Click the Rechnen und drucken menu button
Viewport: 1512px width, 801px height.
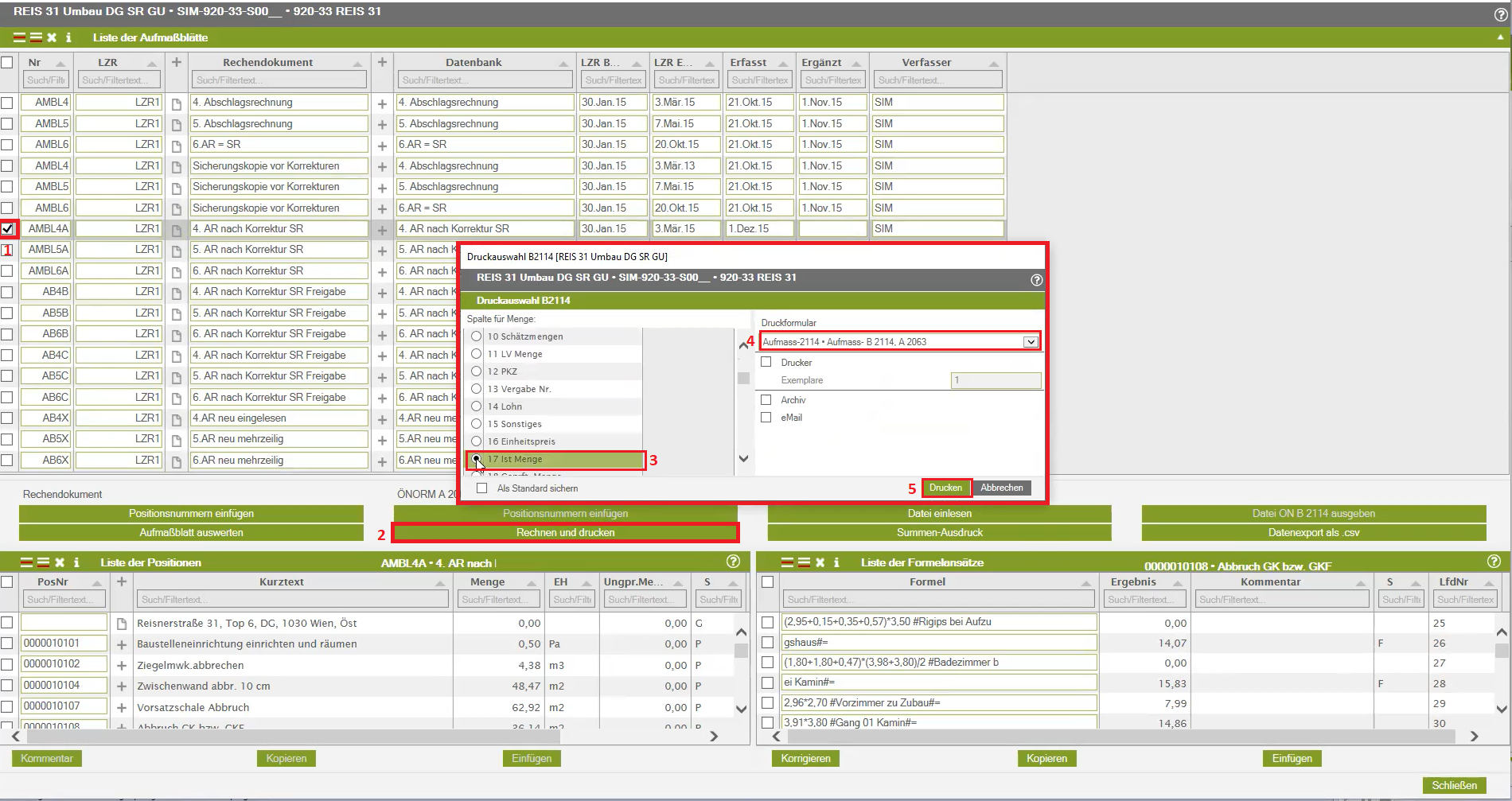[x=565, y=533]
